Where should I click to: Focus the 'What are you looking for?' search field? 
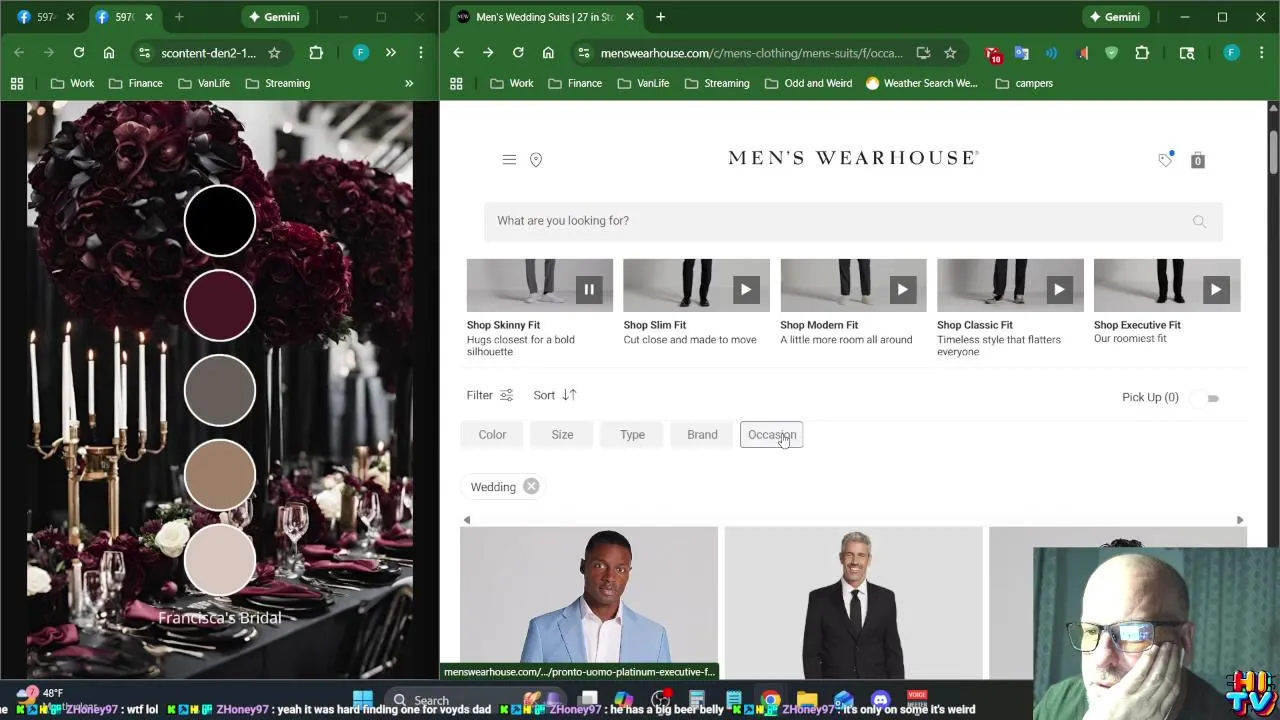pos(853,221)
